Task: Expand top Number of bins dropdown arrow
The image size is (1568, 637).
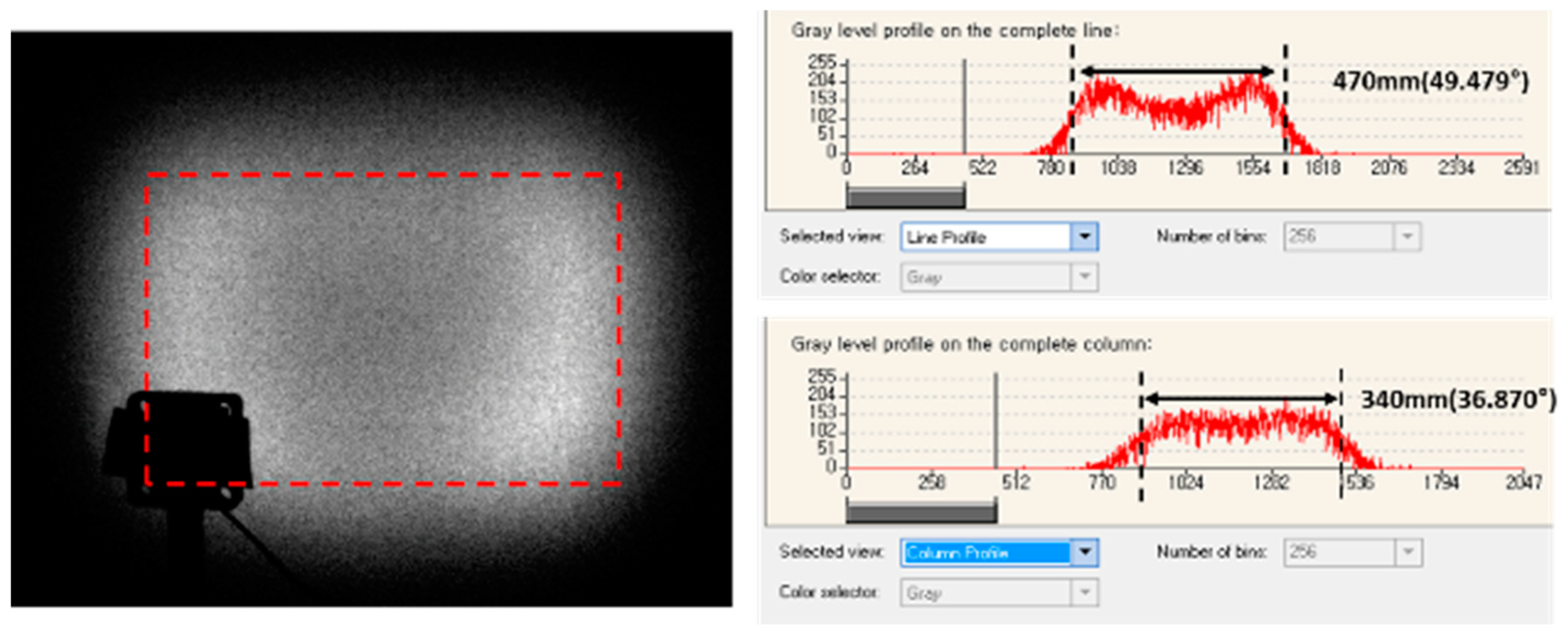Action: (1407, 237)
